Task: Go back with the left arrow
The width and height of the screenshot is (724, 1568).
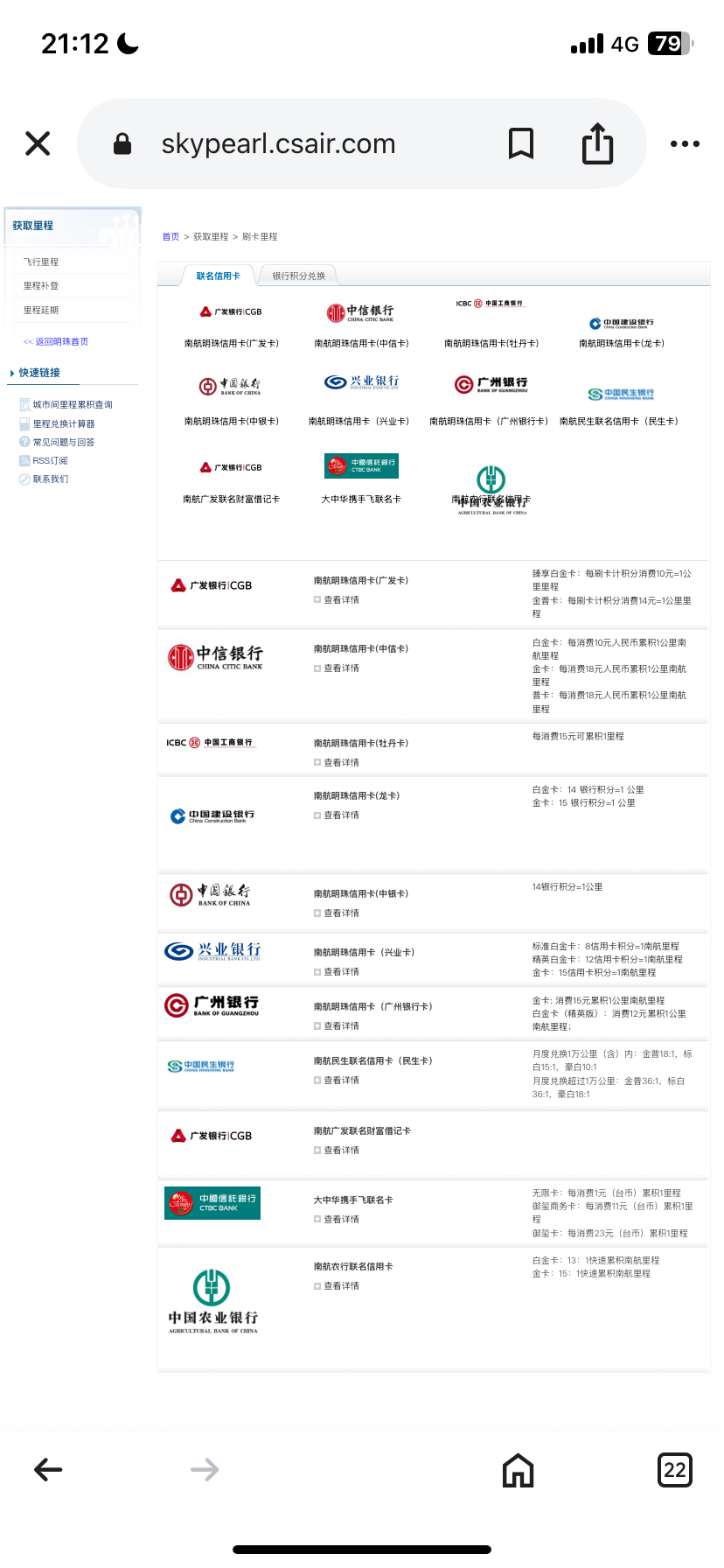Action: (x=48, y=1469)
